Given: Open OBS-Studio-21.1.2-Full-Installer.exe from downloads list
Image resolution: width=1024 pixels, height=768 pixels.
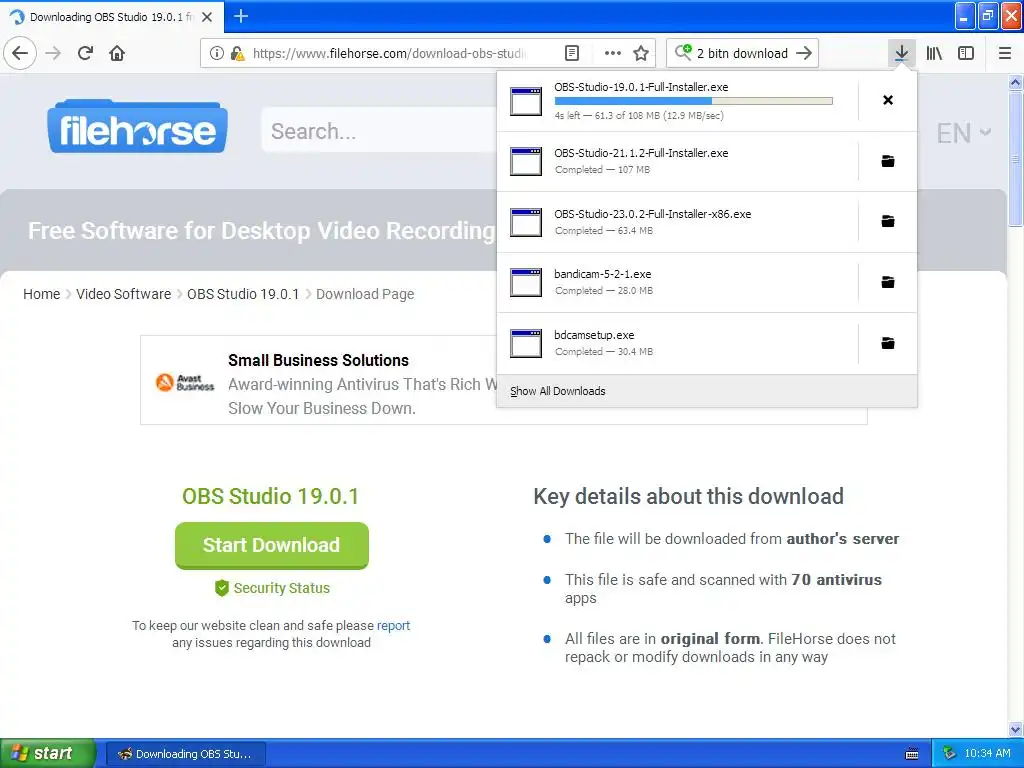Looking at the screenshot, I should tap(677, 161).
